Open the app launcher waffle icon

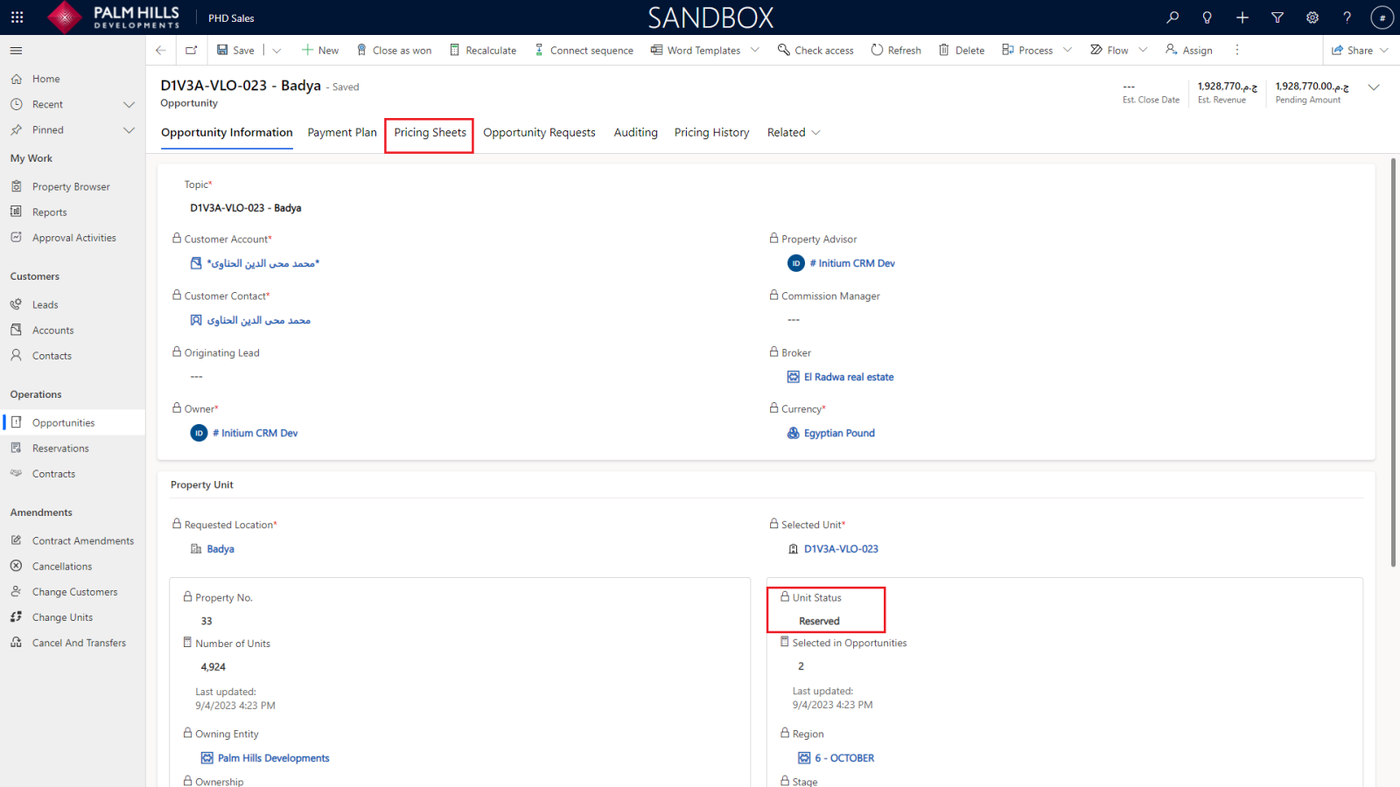[17, 17]
